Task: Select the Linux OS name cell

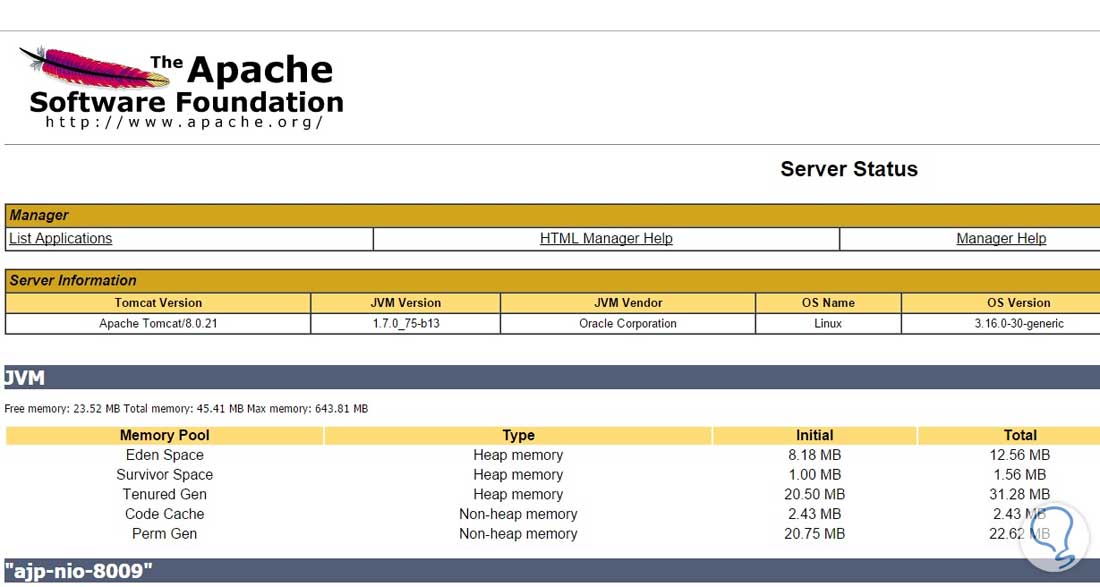Action: (x=829, y=323)
